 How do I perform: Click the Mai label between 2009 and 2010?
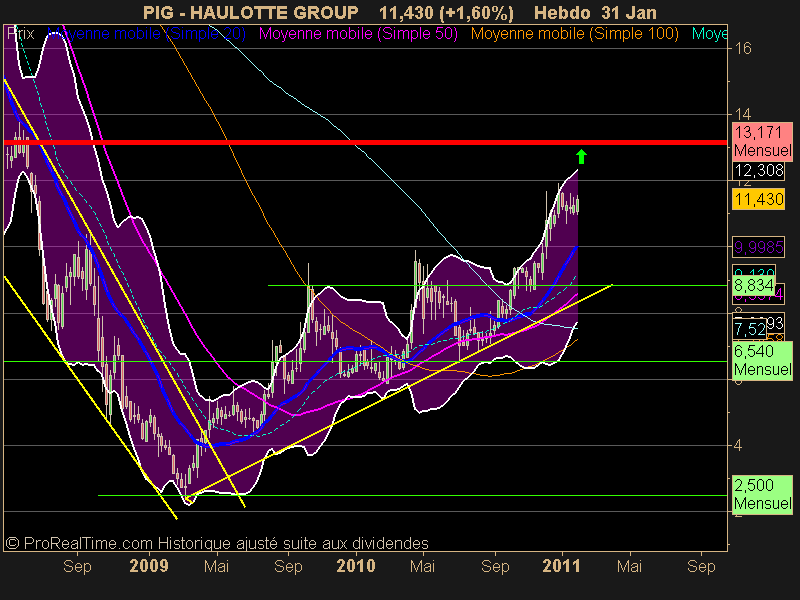pos(216,566)
